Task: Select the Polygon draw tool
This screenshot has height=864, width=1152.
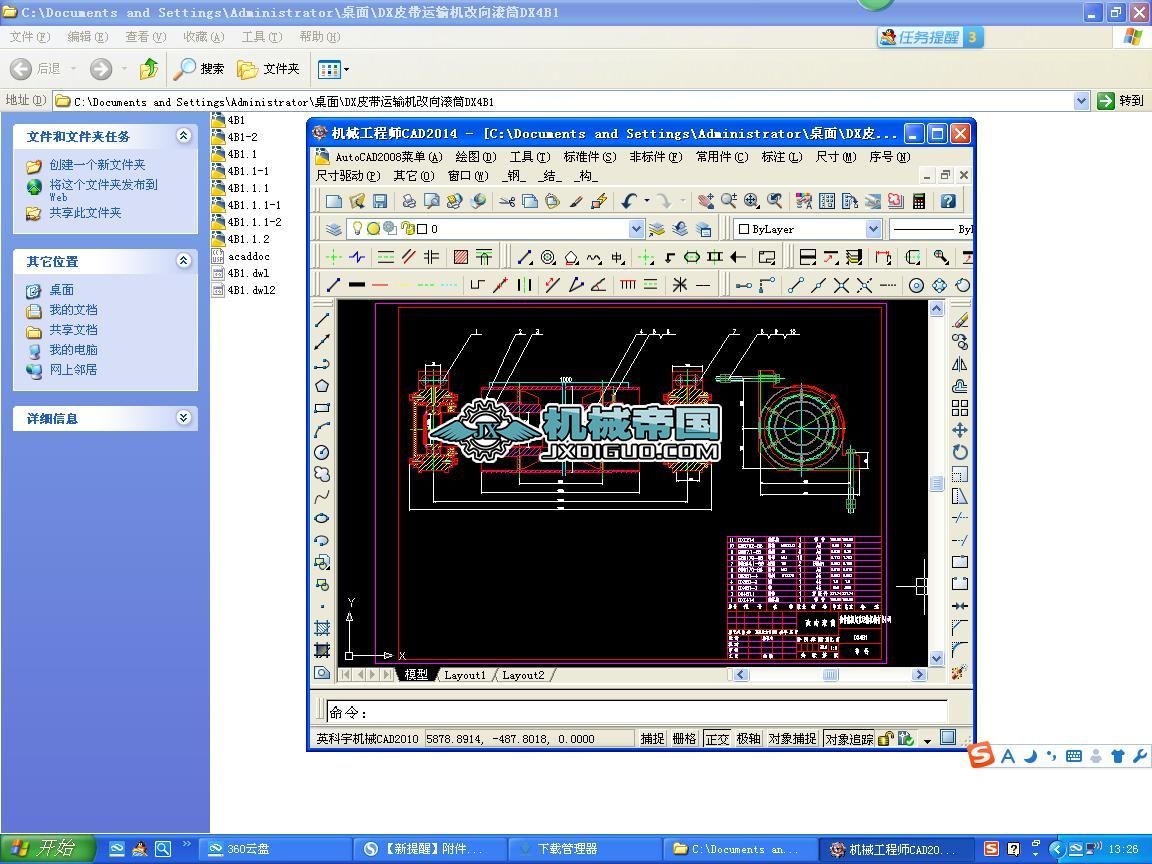Action: tap(322, 386)
